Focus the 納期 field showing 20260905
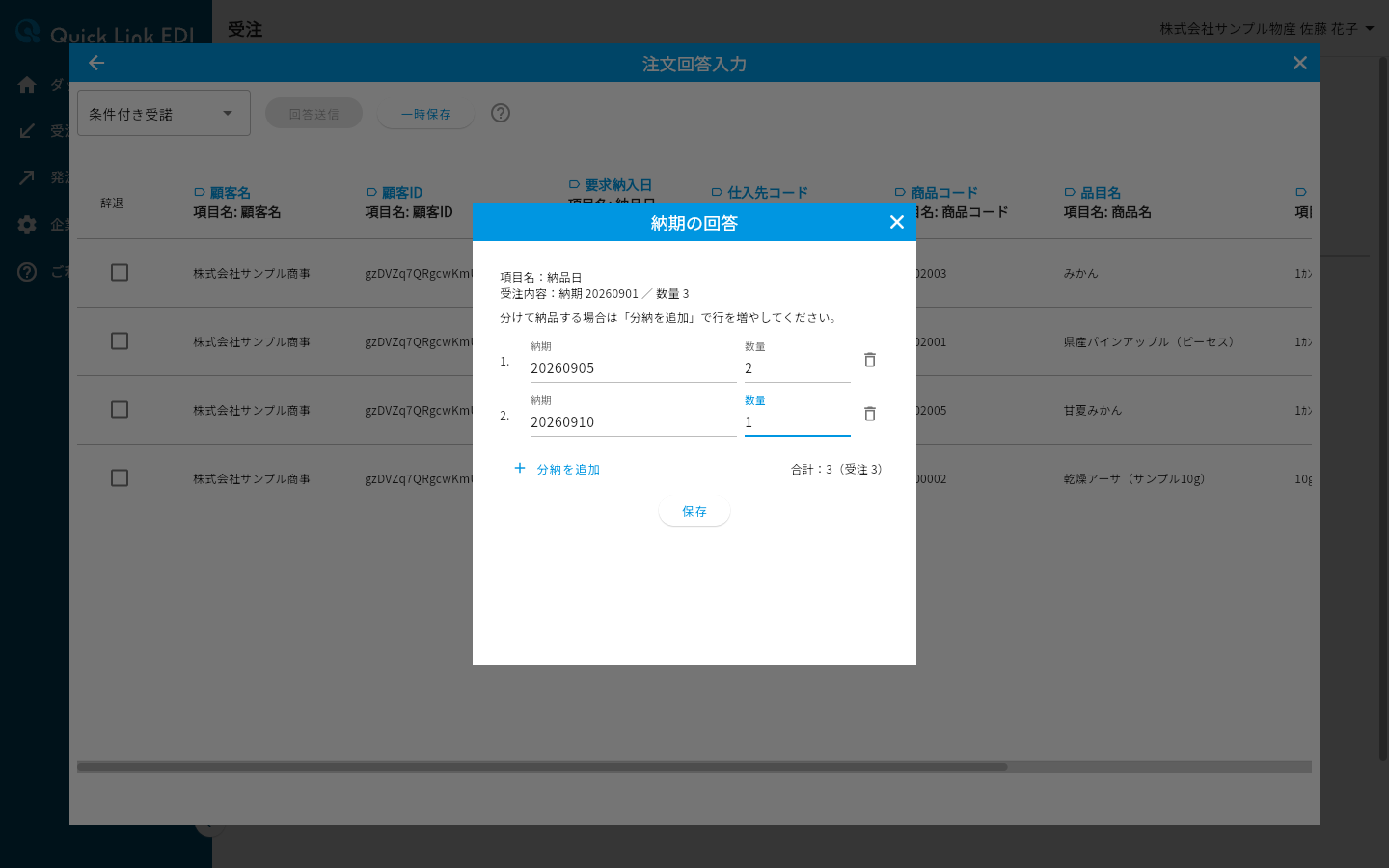Screen dimensions: 1389x868 point(633,368)
